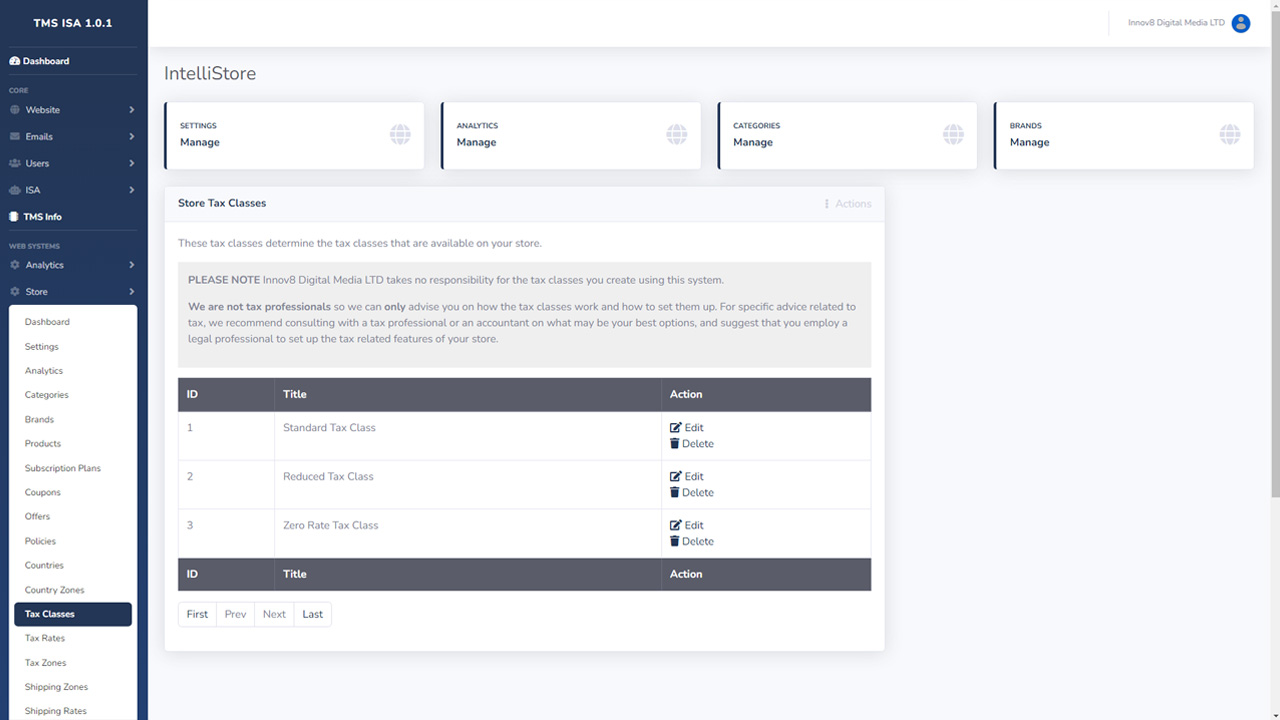Open Shipping Zones in the Store submenu
Image resolution: width=1280 pixels, height=720 pixels.
pos(73,687)
